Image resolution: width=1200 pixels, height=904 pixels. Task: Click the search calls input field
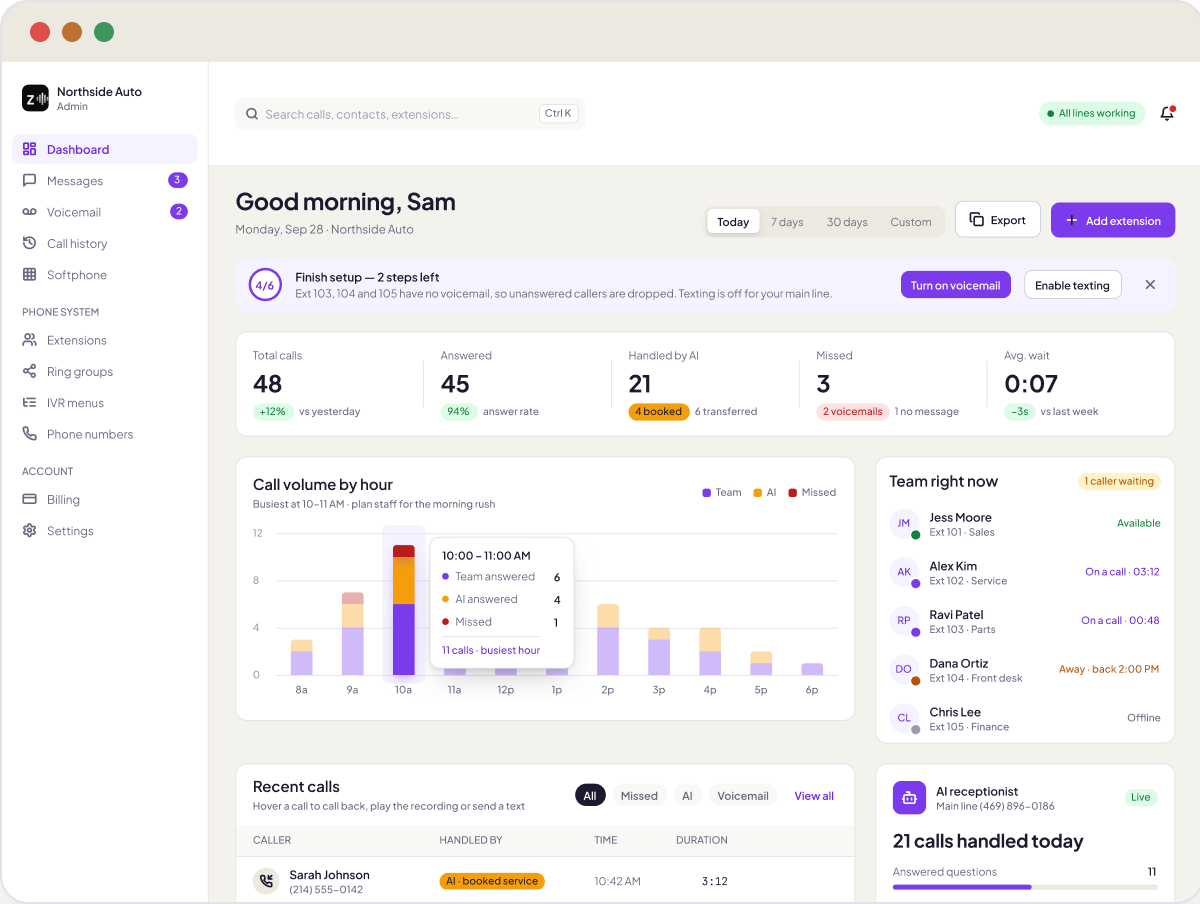click(x=410, y=114)
